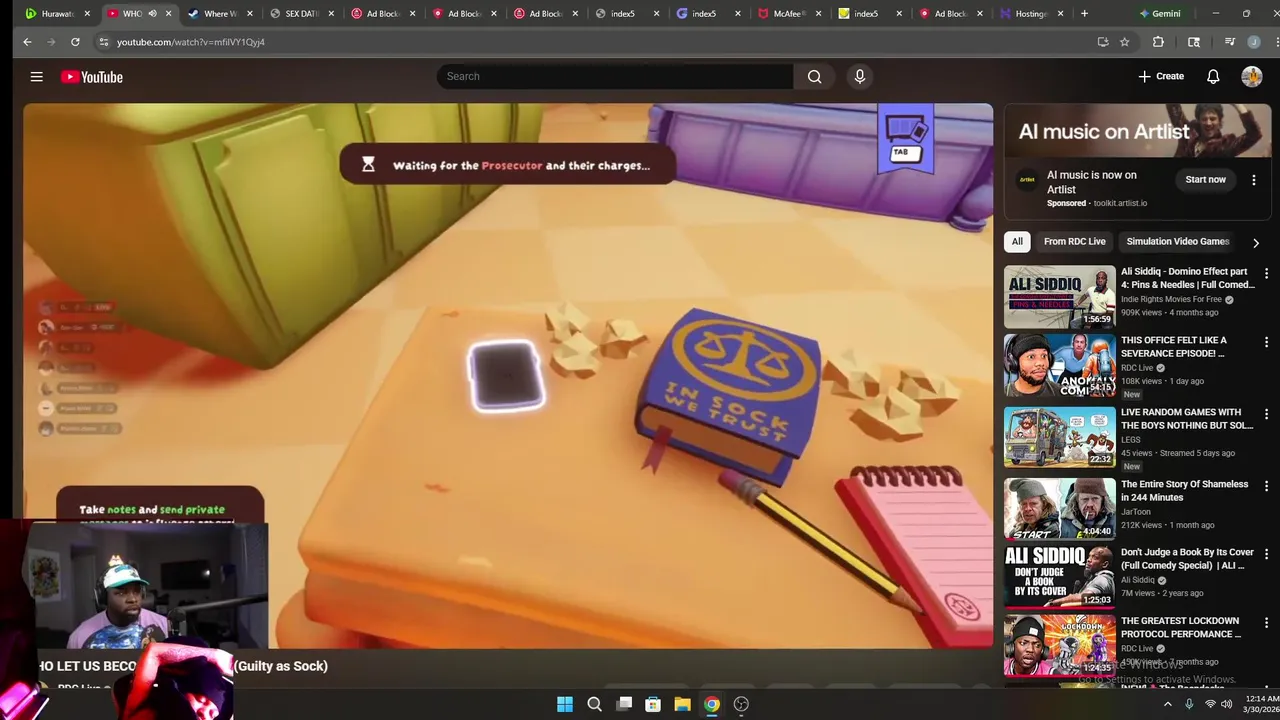
Task: Click the Create button
Action: point(1161,76)
